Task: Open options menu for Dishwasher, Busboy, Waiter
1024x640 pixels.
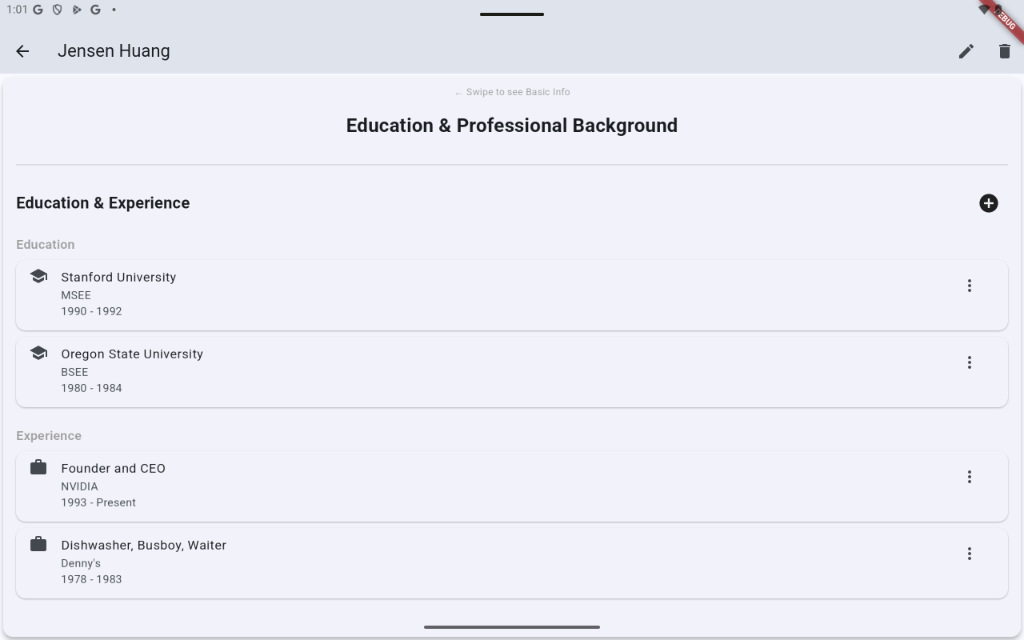Action: coord(969,554)
